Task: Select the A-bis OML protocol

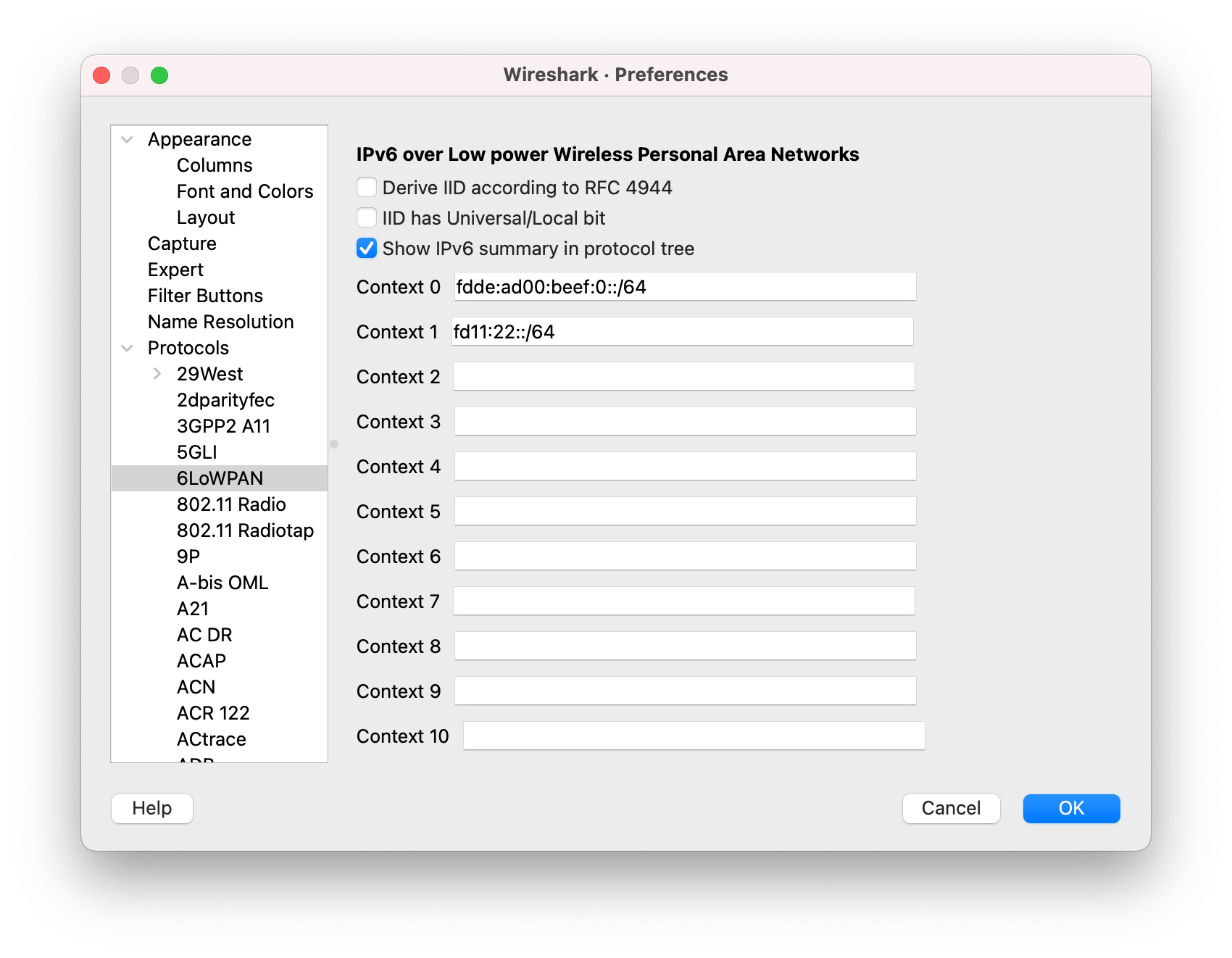Action: coord(222,583)
